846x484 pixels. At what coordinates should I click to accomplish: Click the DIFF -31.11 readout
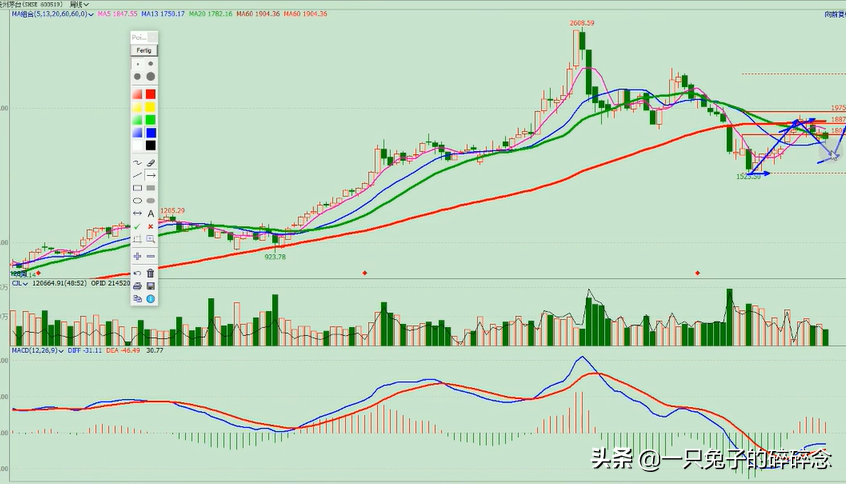pyautogui.click(x=85, y=351)
